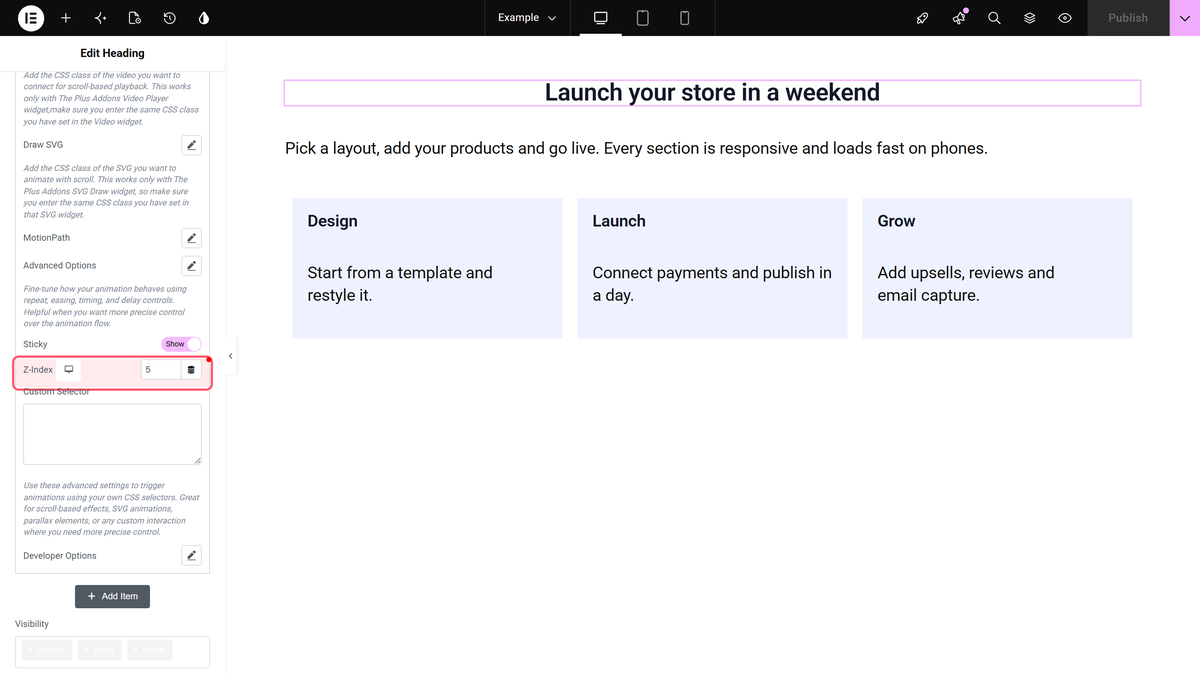This screenshot has width=1200, height=675.
Task: Click the 'Pick a layout' paragraph text
Action: tap(636, 148)
